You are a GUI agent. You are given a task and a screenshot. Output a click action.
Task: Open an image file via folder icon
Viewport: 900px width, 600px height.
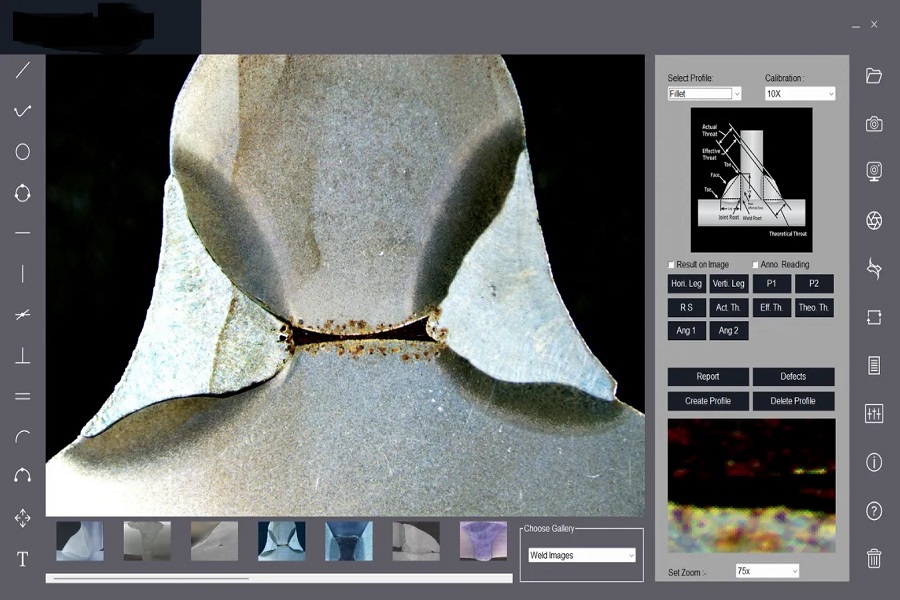[x=874, y=76]
